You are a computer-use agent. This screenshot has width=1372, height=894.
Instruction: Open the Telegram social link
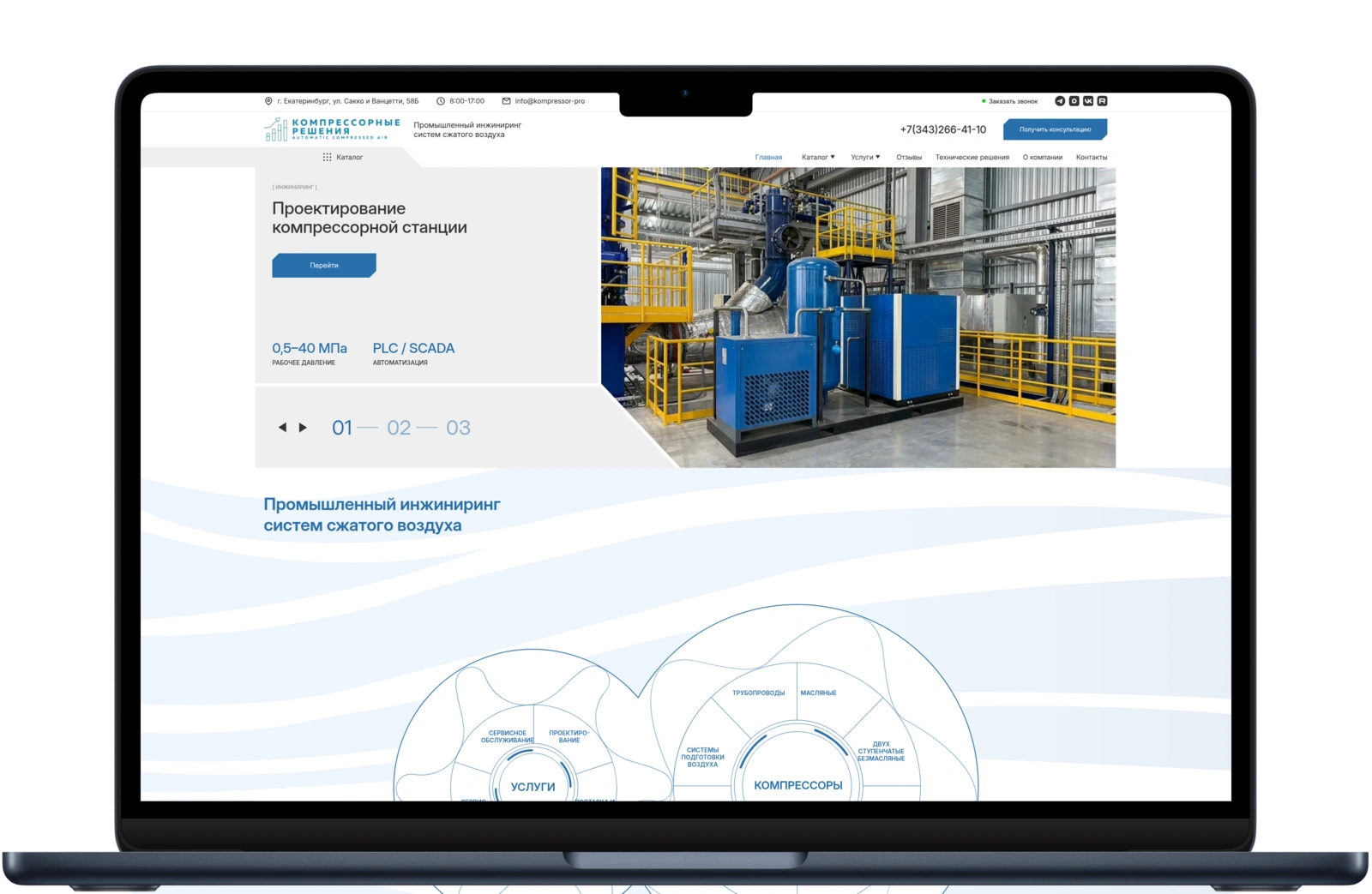(x=1060, y=101)
